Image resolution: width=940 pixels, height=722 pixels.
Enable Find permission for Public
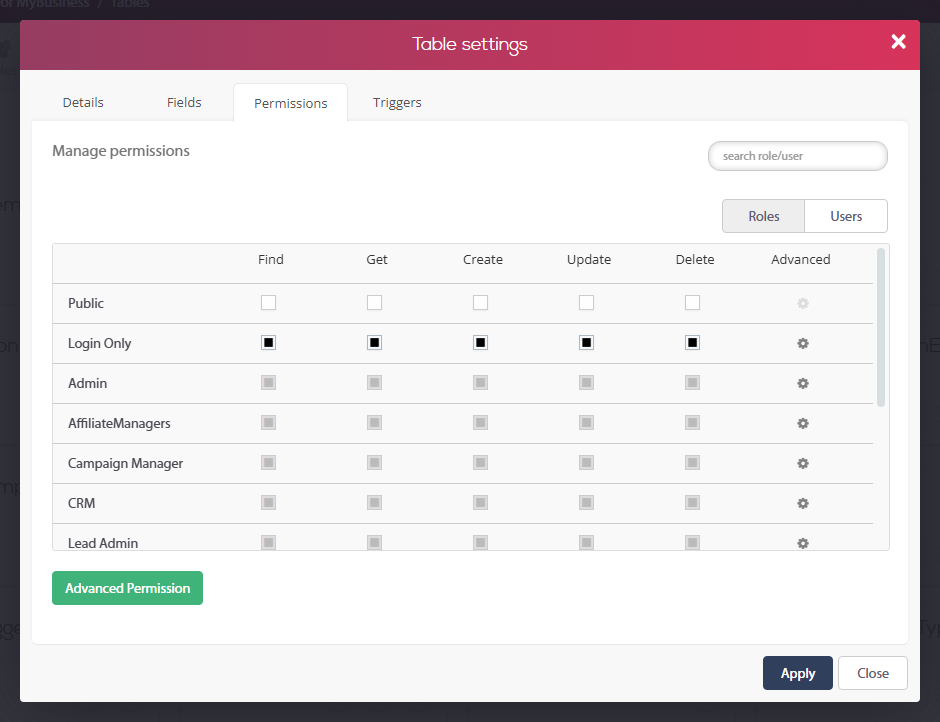269,303
